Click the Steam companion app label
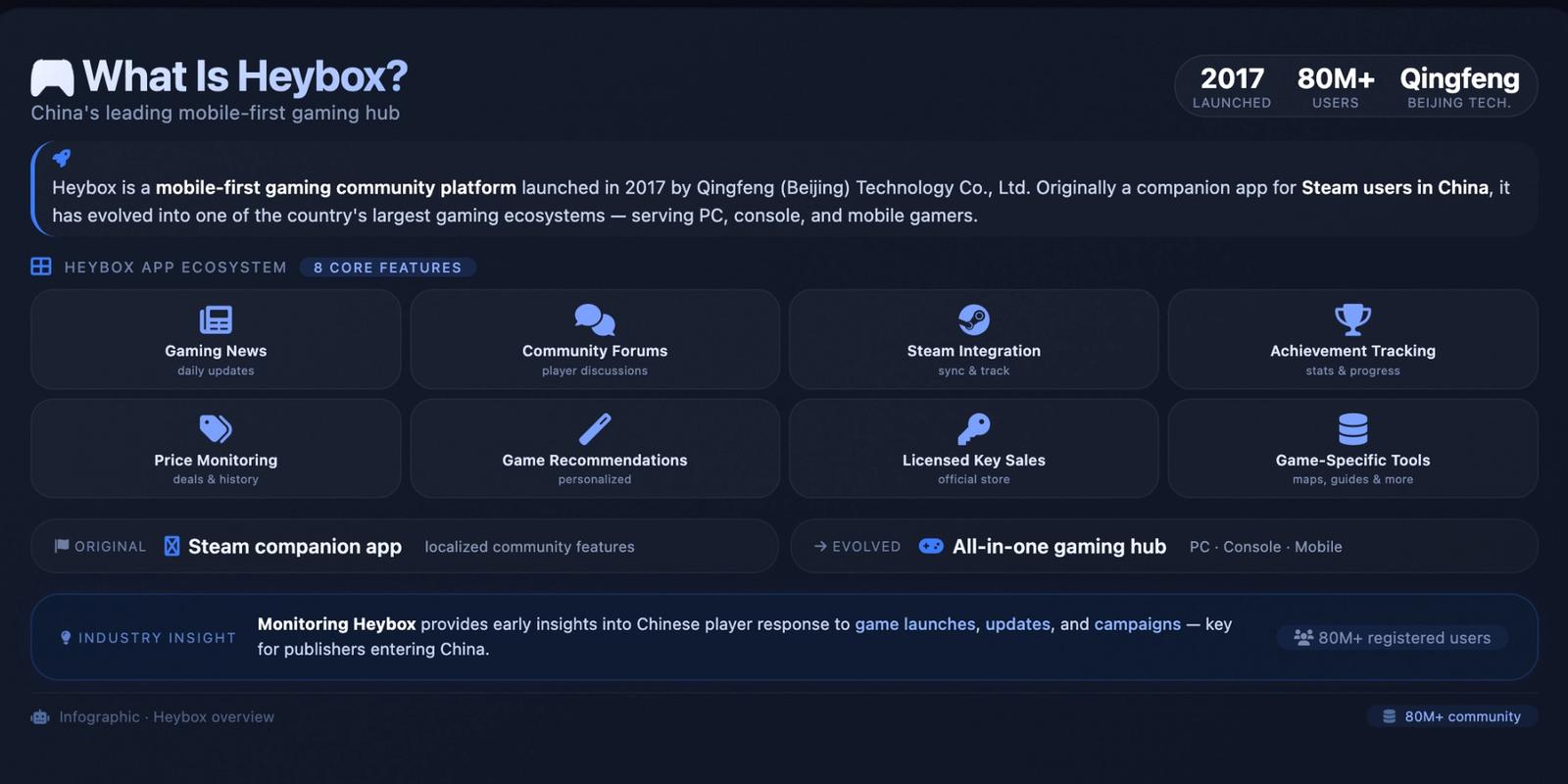Image resolution: width=1568 pixels, height=784 pixels. pos(295,547)
